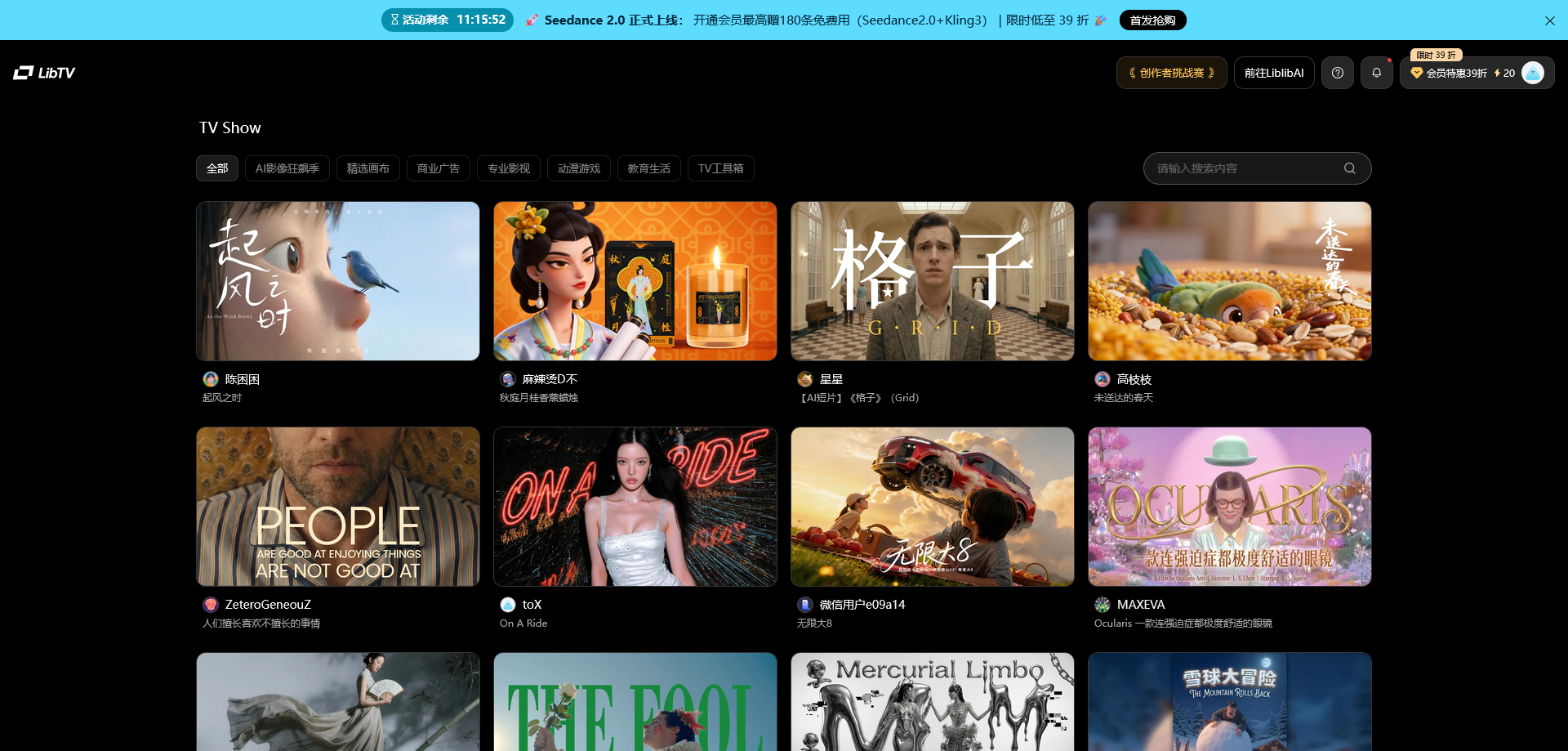The image size is (1568, 751).
Task: Click the user profile avatar
Action: [x=1533, y=73]
